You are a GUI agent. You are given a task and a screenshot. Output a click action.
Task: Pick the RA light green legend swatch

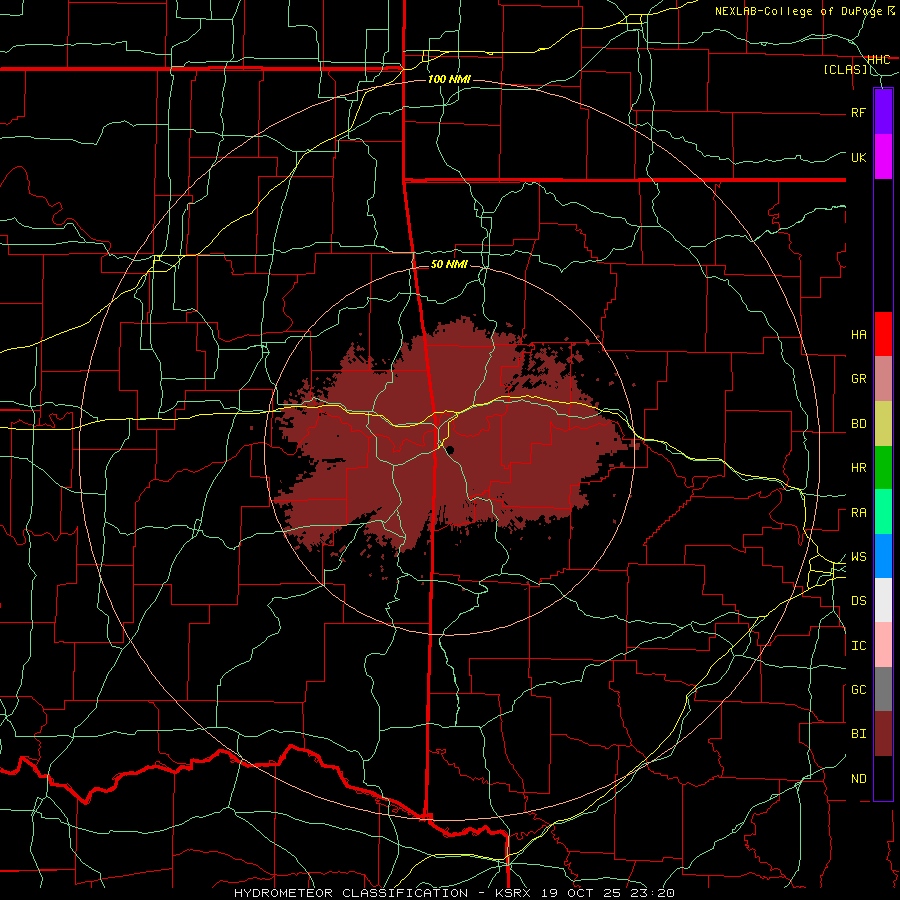click(x=883, y=512)
